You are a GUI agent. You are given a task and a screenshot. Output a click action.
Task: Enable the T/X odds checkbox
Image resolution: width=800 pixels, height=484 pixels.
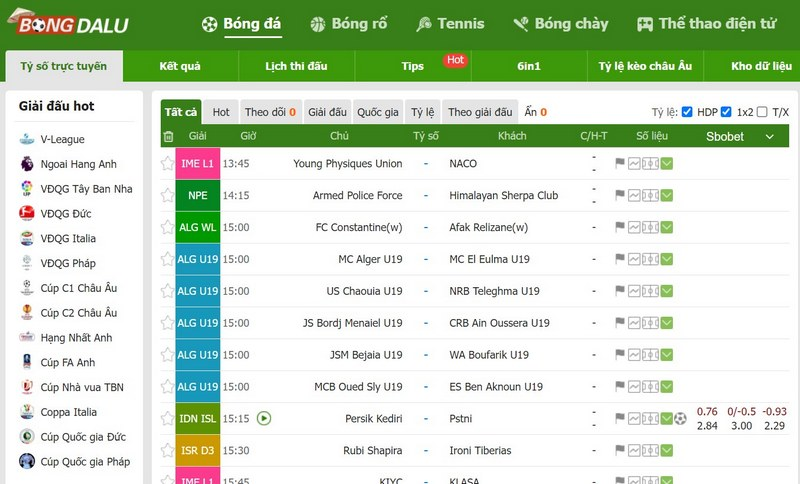coord(762,112)
